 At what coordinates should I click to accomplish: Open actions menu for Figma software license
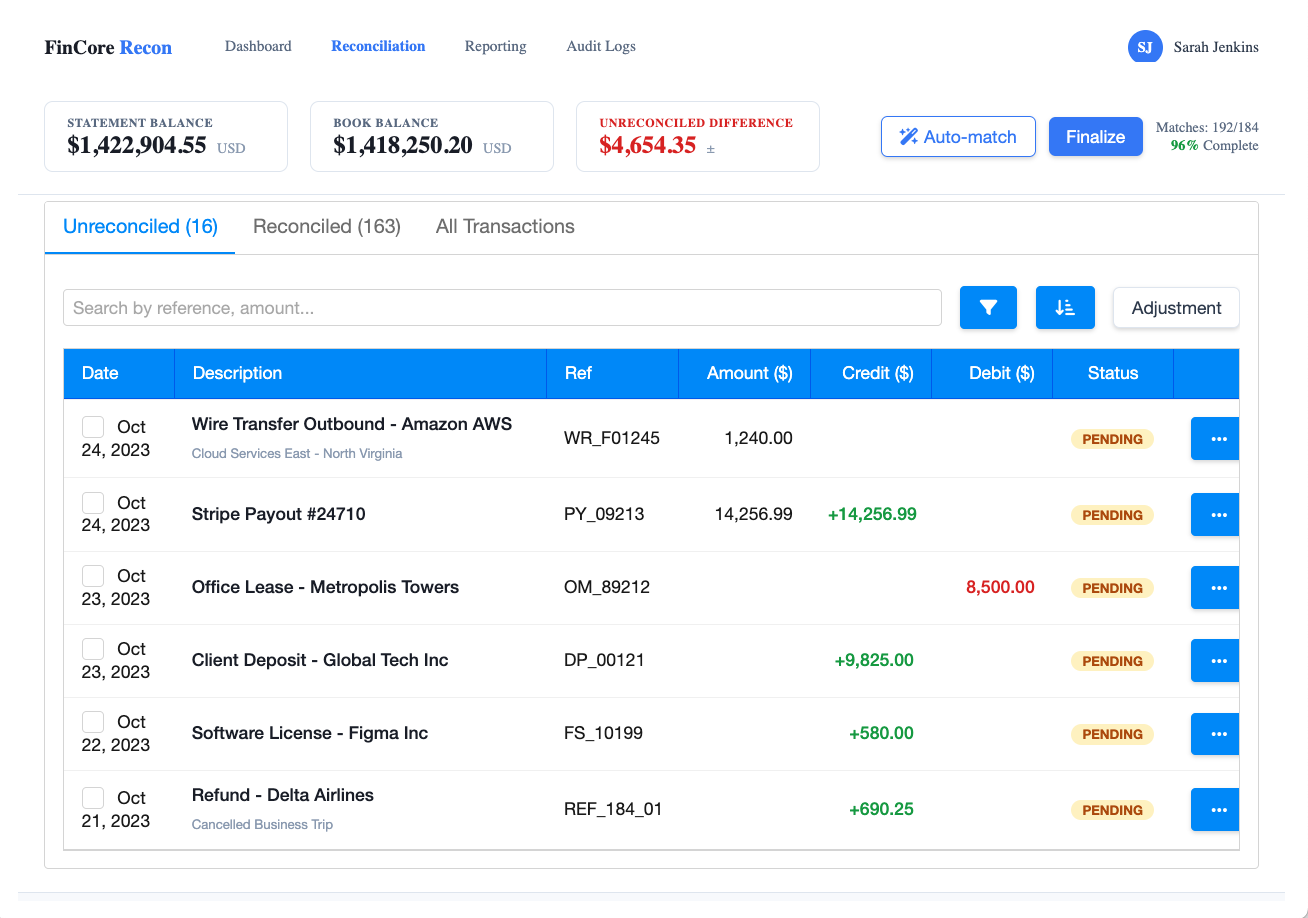point(1214,733)
